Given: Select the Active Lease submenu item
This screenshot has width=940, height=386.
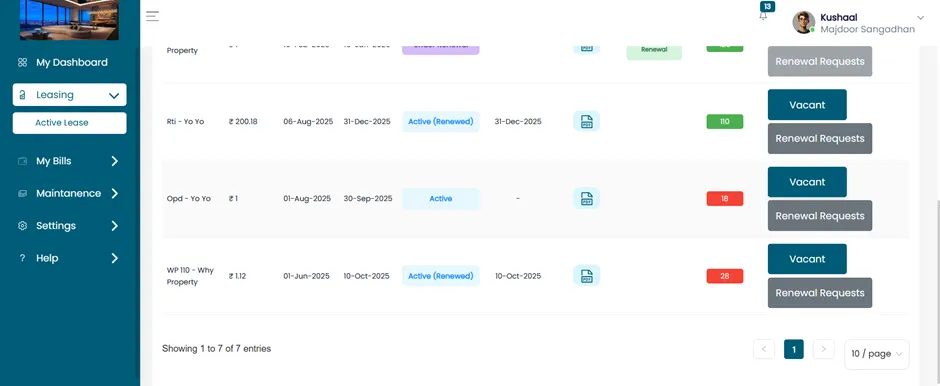Looking at the screenshot, I should click(70, 123).
